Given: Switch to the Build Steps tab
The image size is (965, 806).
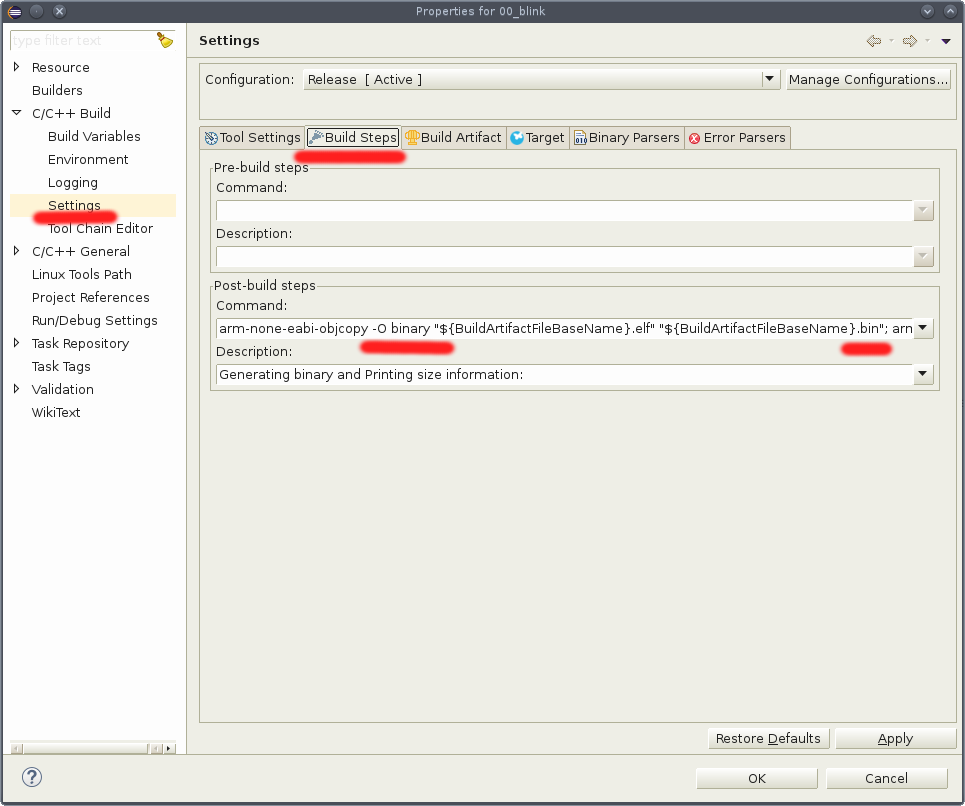Looking at the screenshot, I should click(x=351, y=137).
